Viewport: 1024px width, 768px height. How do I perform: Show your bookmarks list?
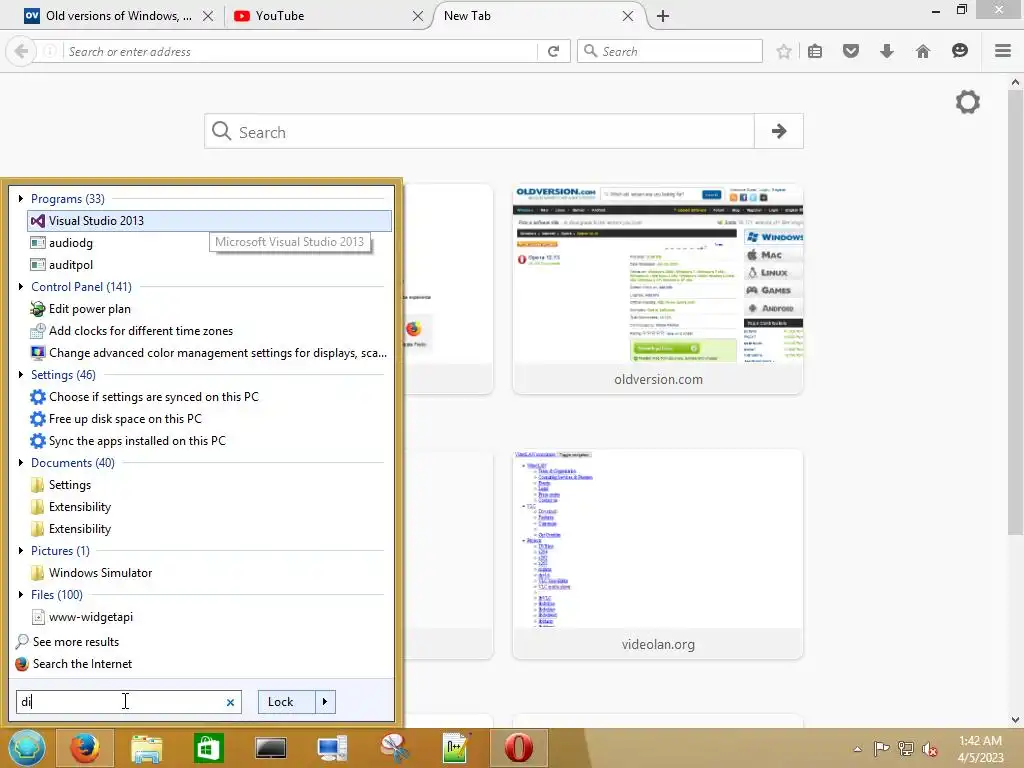point(815,51)
